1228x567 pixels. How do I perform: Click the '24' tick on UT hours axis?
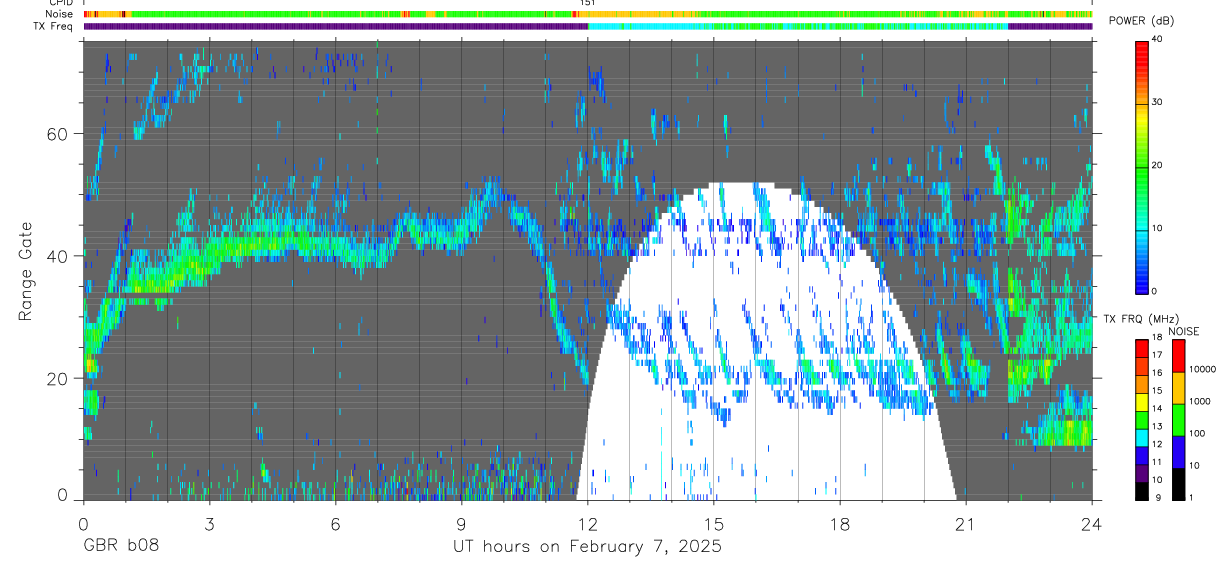tap(1091, 522)
